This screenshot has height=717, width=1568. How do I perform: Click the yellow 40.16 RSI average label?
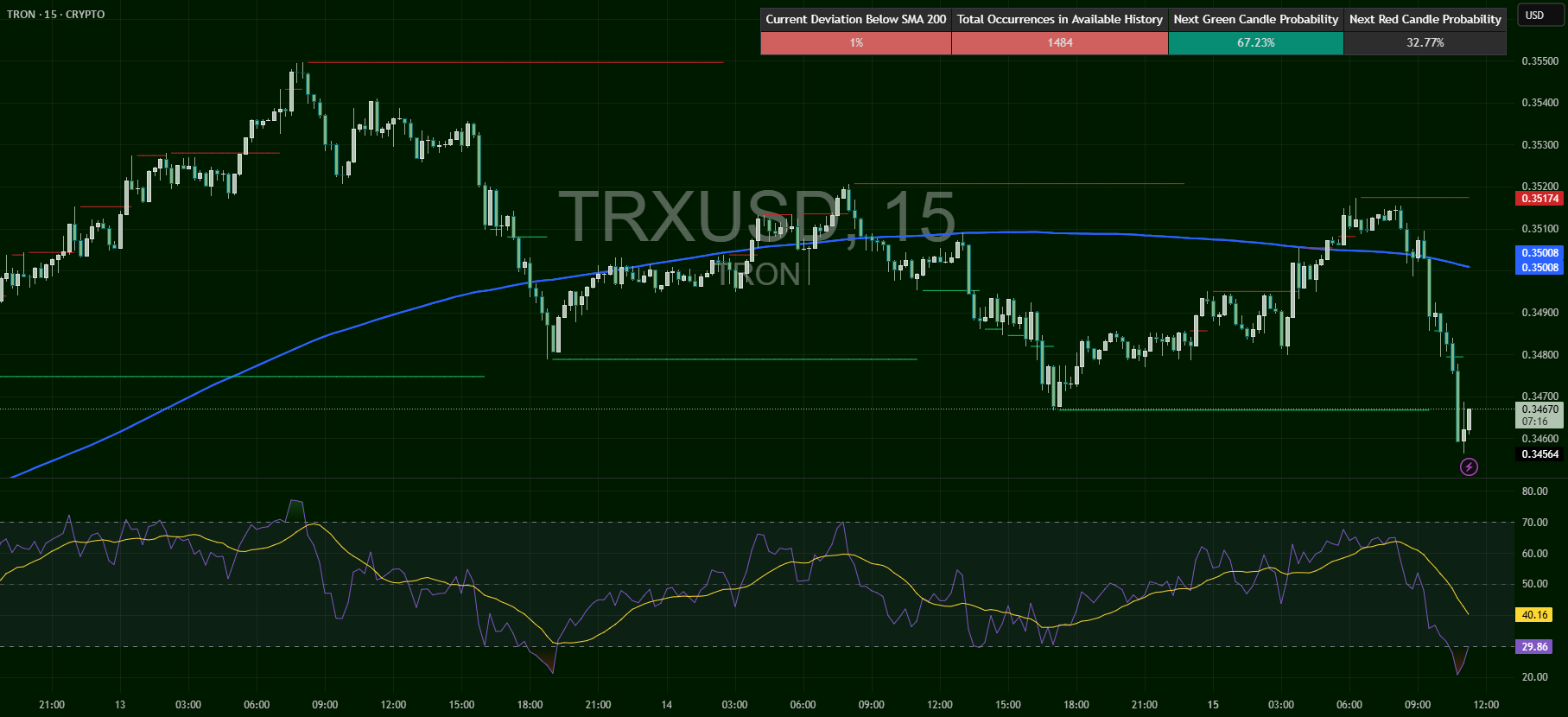pos(1534,615)
